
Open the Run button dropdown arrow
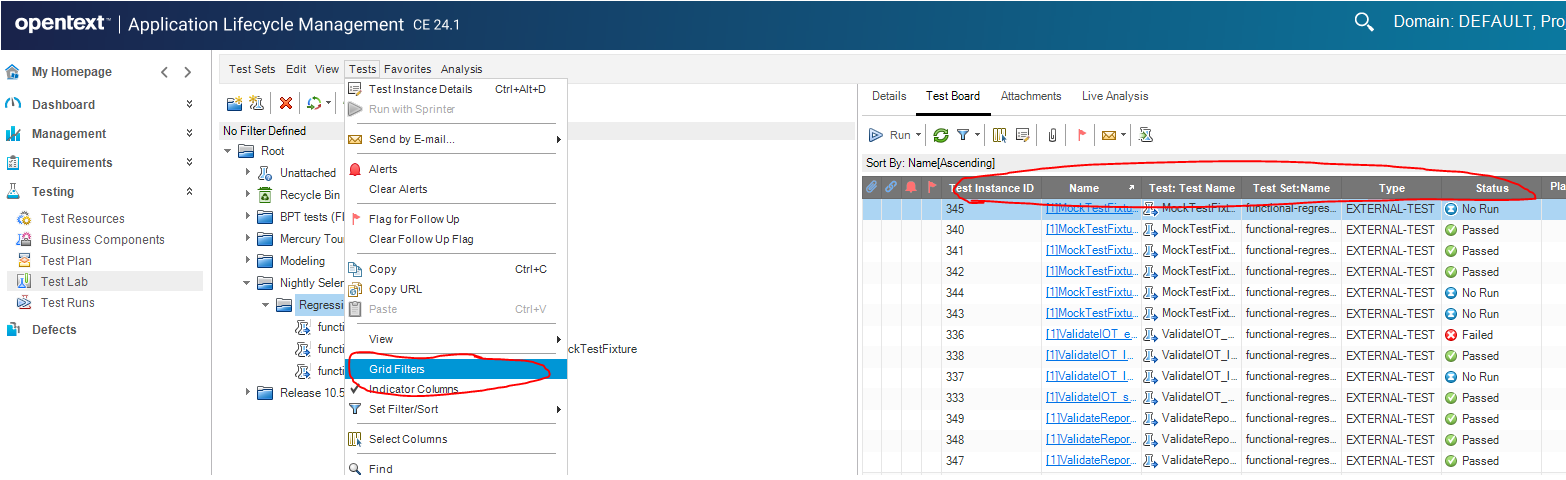[x=919, y=135]
